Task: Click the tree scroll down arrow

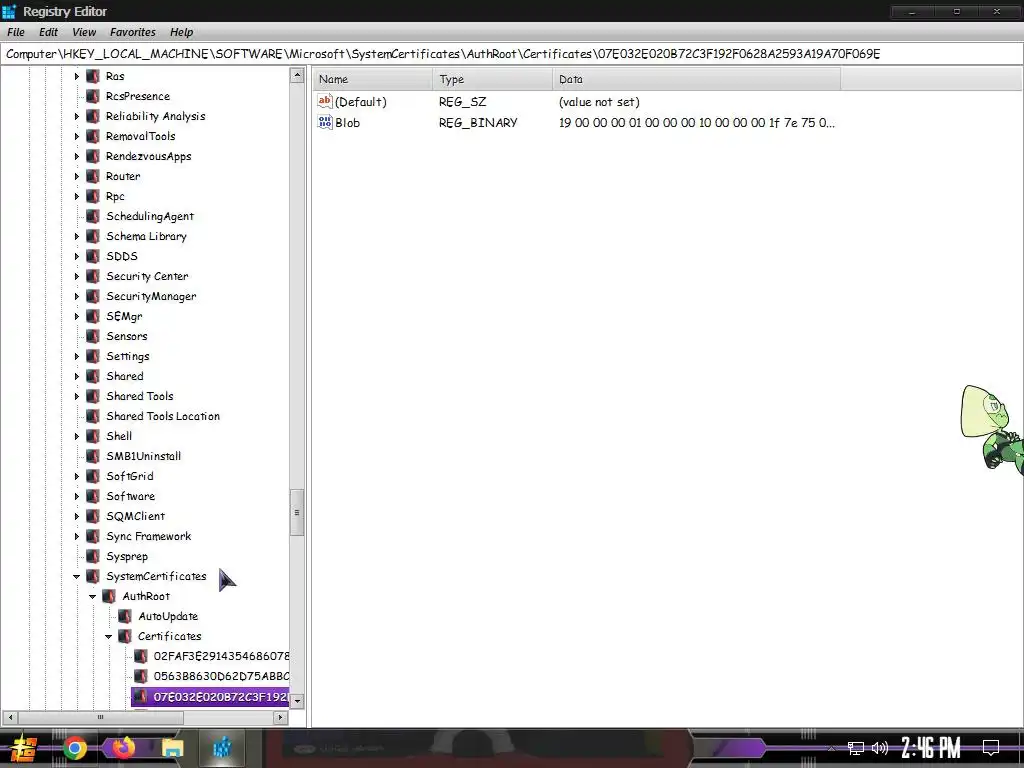Action: point(297,701)
